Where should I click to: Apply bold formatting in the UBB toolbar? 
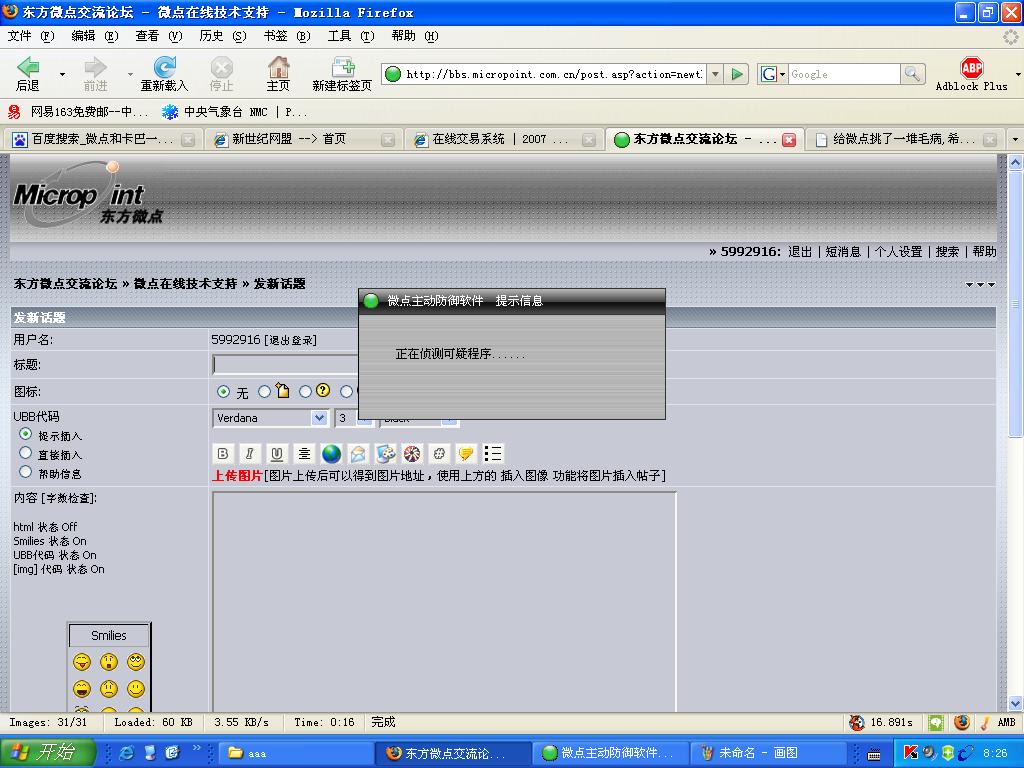click(223, 453)
